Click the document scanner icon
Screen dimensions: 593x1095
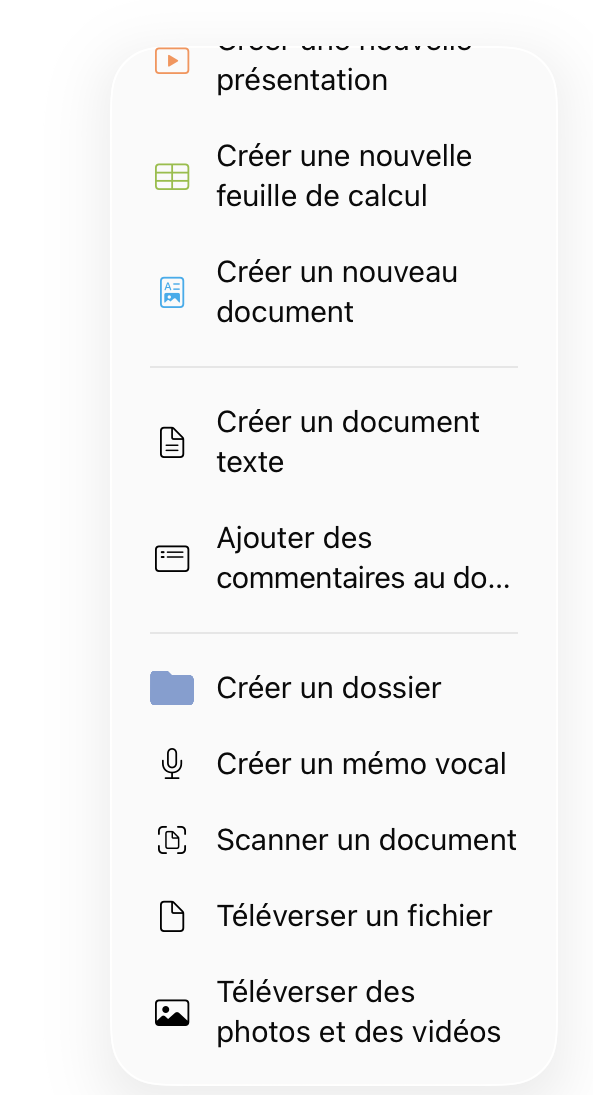[x=172, y=840]
